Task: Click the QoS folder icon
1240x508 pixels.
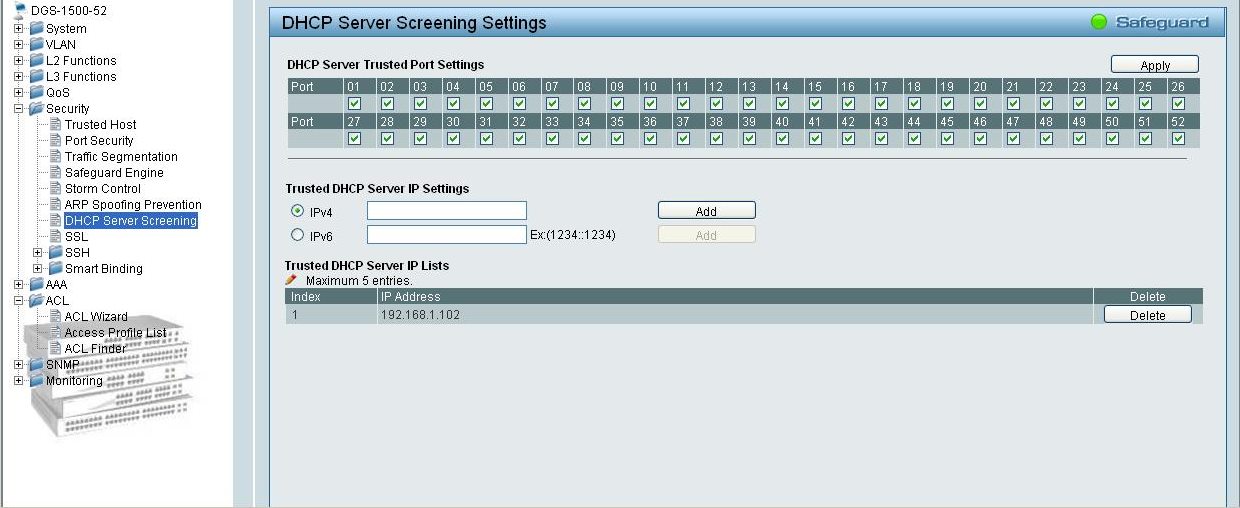Action: pyautogui.click(x=36, y=92)
